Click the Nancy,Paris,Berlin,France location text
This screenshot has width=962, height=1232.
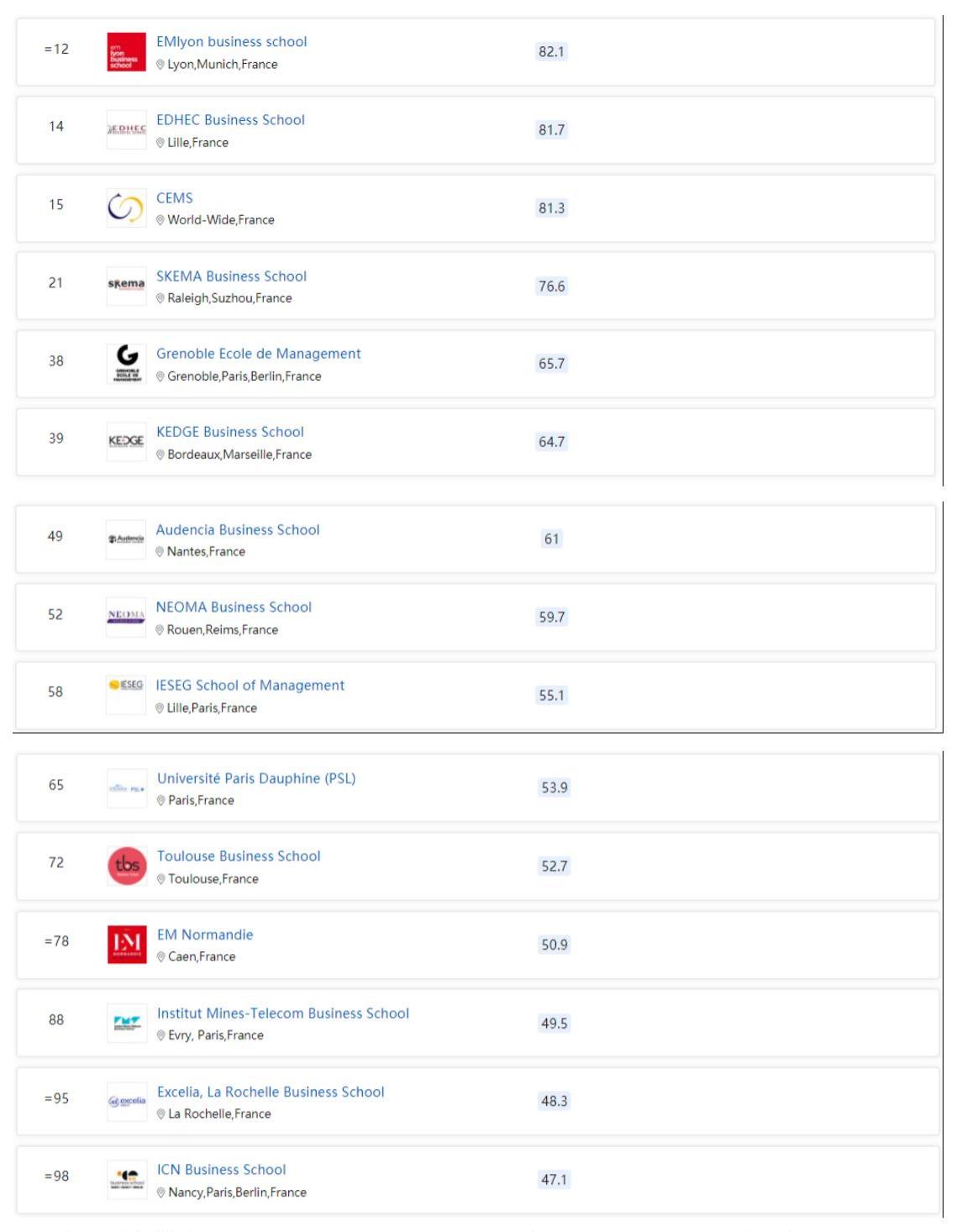[x=238, y=1193]
